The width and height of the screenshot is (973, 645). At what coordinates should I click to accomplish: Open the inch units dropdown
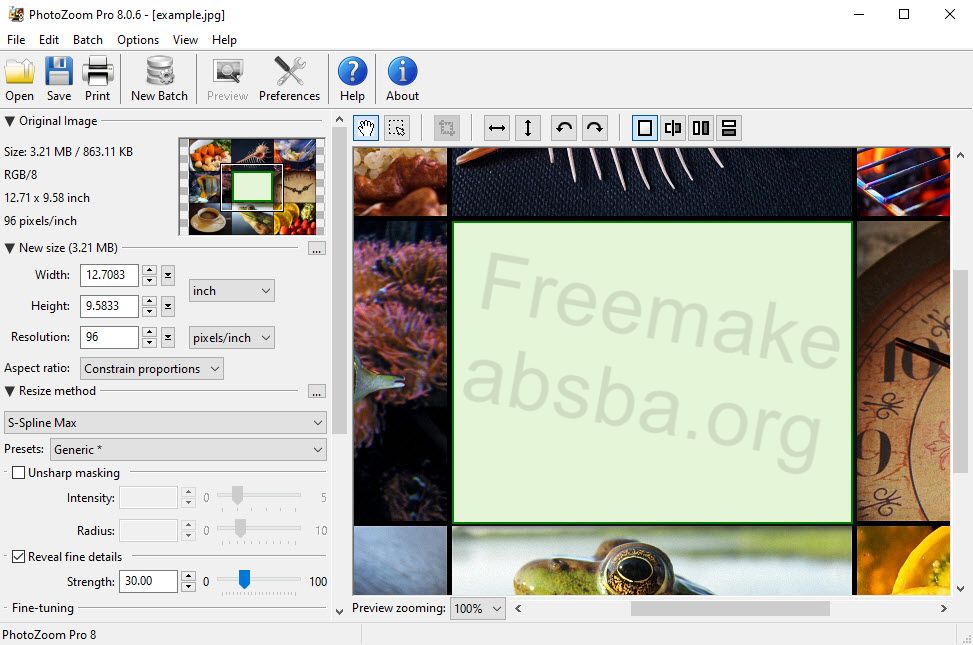click(x=231, y=291)
